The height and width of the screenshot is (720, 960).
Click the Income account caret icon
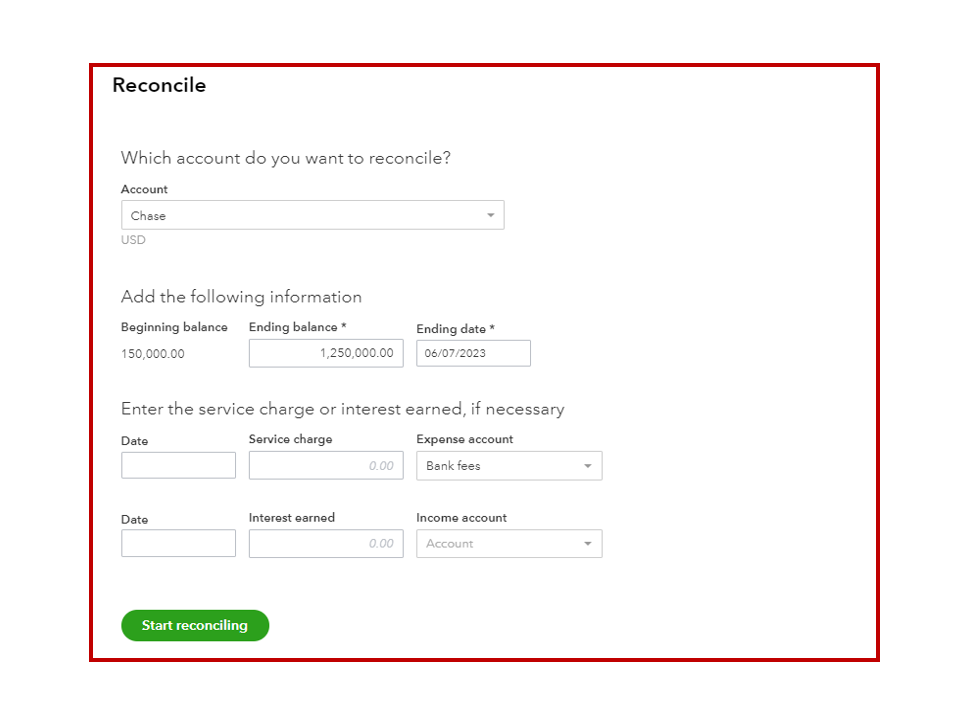(x=588, y=544)
